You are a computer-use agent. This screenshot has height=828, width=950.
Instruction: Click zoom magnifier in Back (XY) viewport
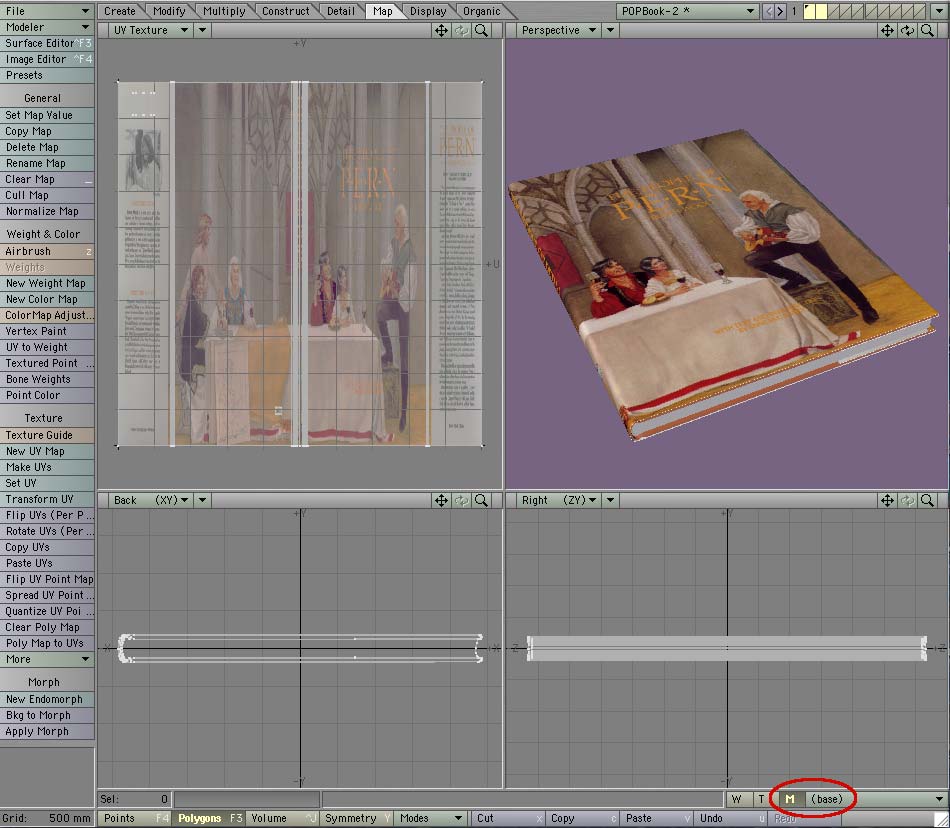pos(482,500)
